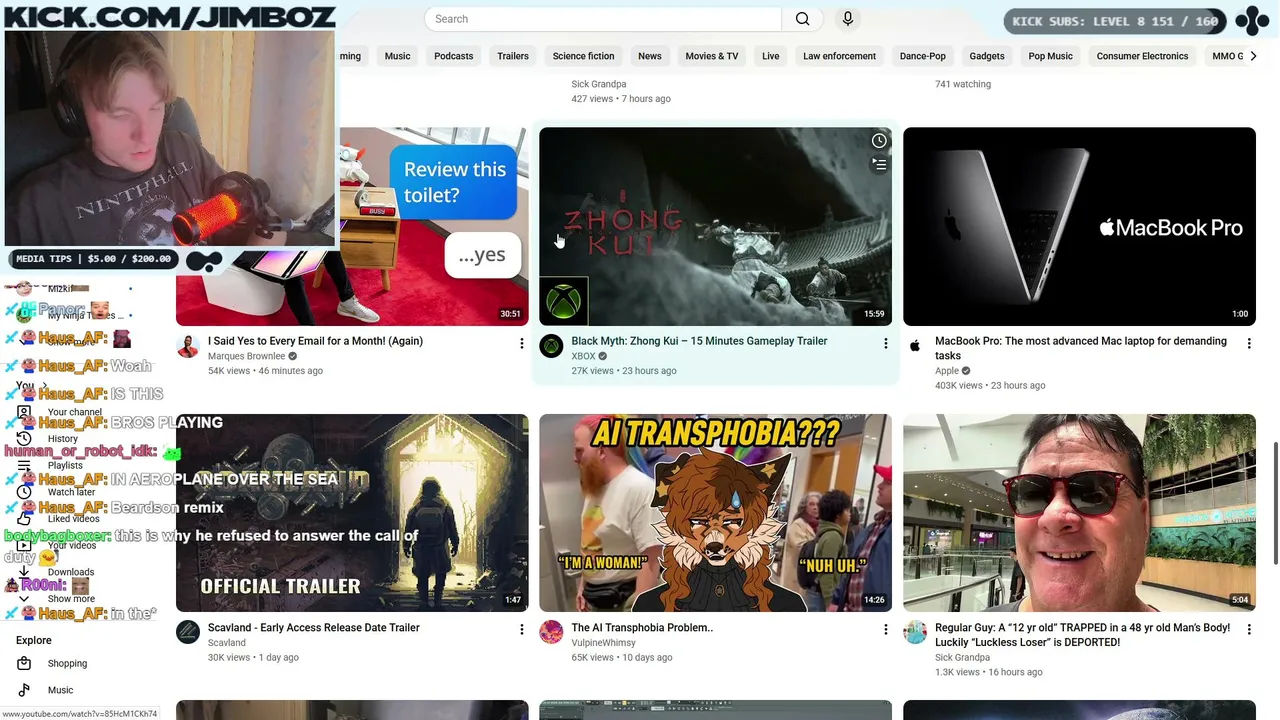This screenshot has height=720, width=1280.
Task: Visit Marques Brownlee channel name link
Action: point(246,356)
